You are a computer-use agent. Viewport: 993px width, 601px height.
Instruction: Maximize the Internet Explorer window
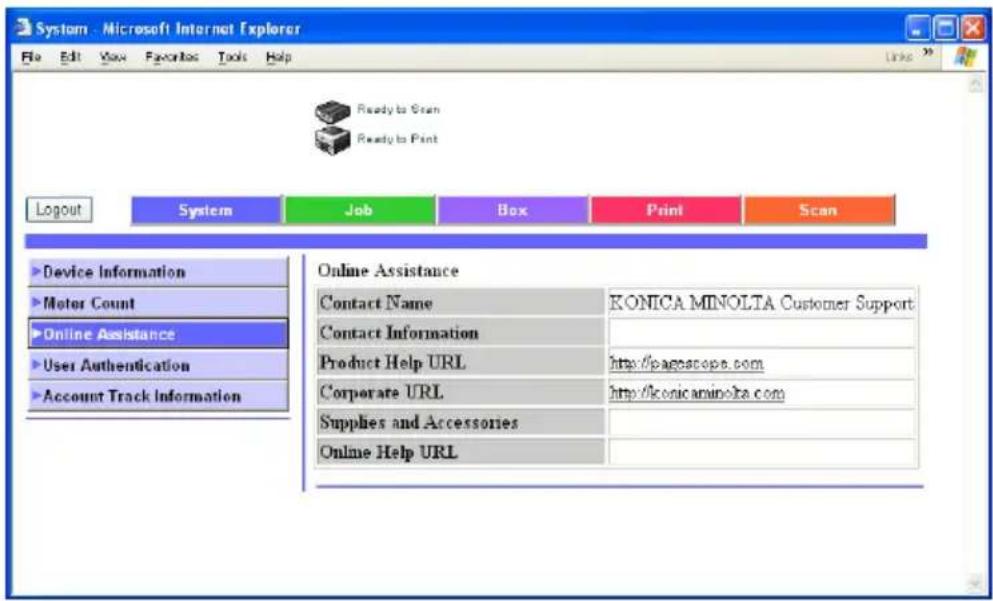coord(944,28)
